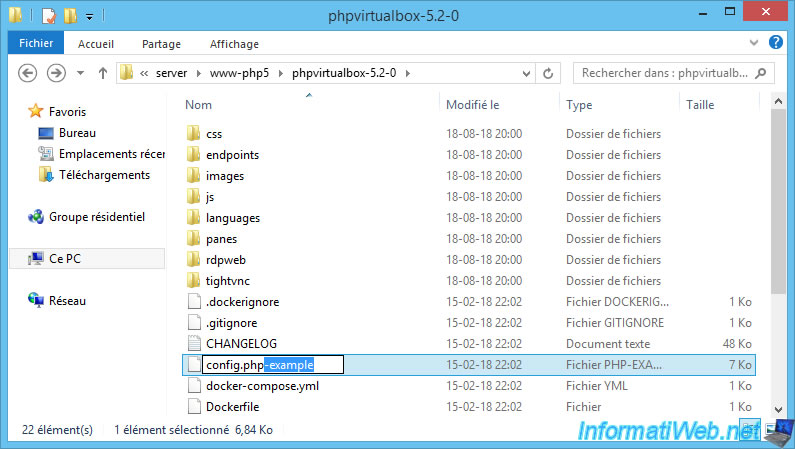Select the tightvnc folder icon

tap(194, 280)
